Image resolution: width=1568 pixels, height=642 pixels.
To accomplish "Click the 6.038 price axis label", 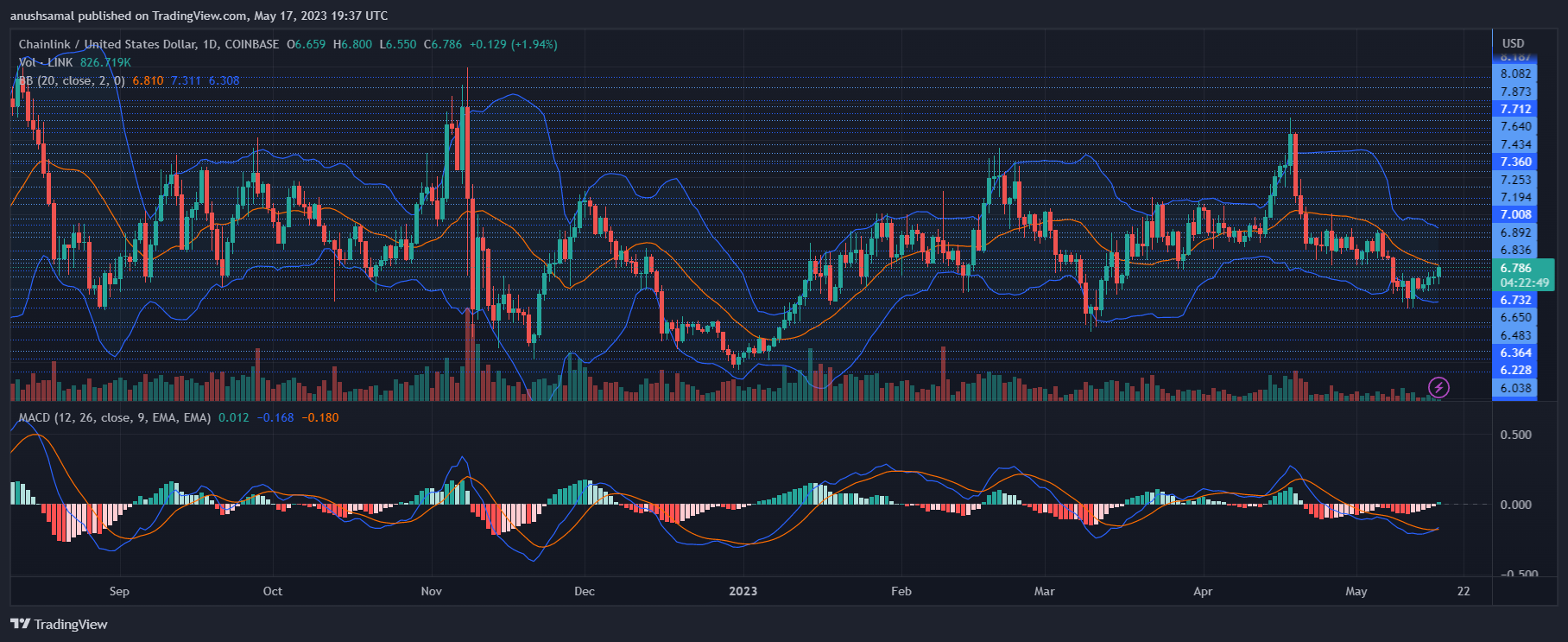I will (x=1516, y=388).
